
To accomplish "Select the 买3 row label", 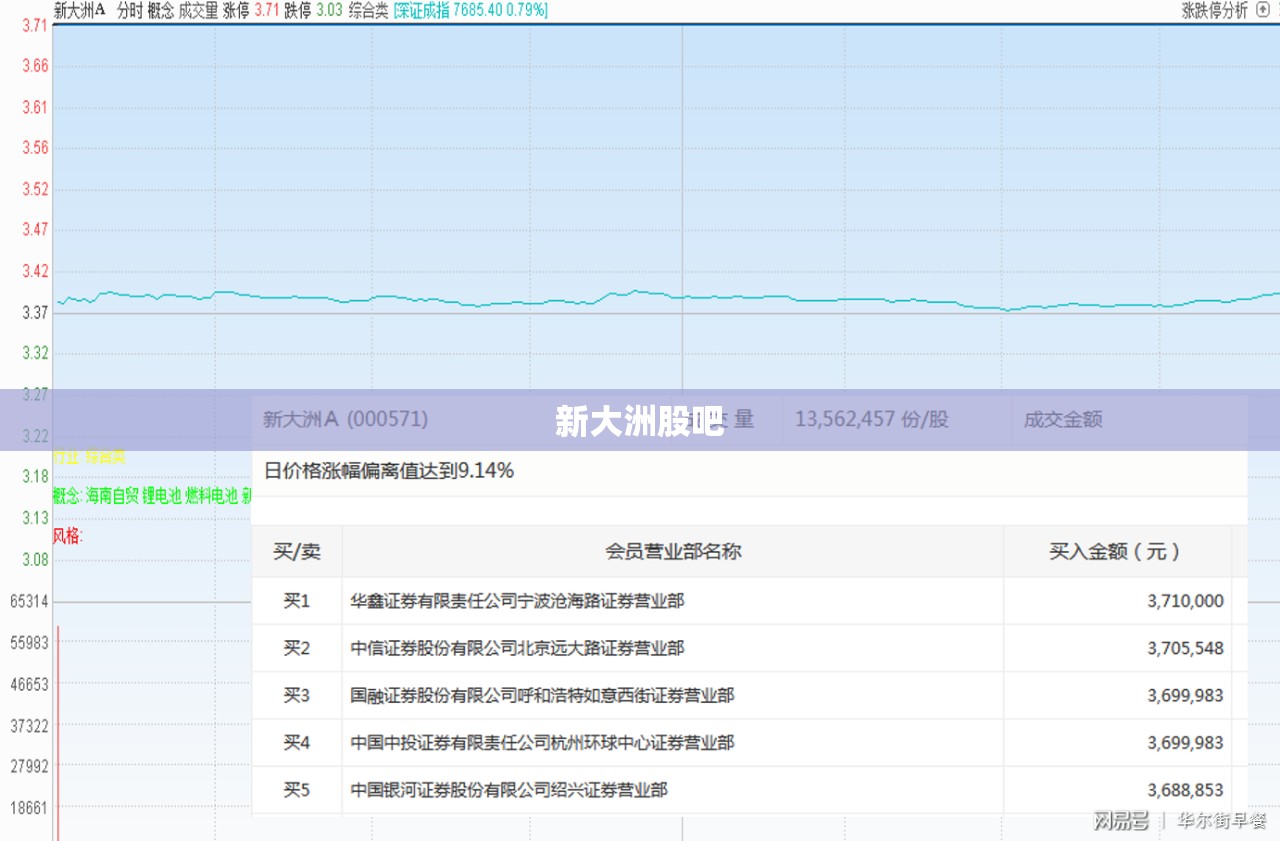I will [297, 695].
